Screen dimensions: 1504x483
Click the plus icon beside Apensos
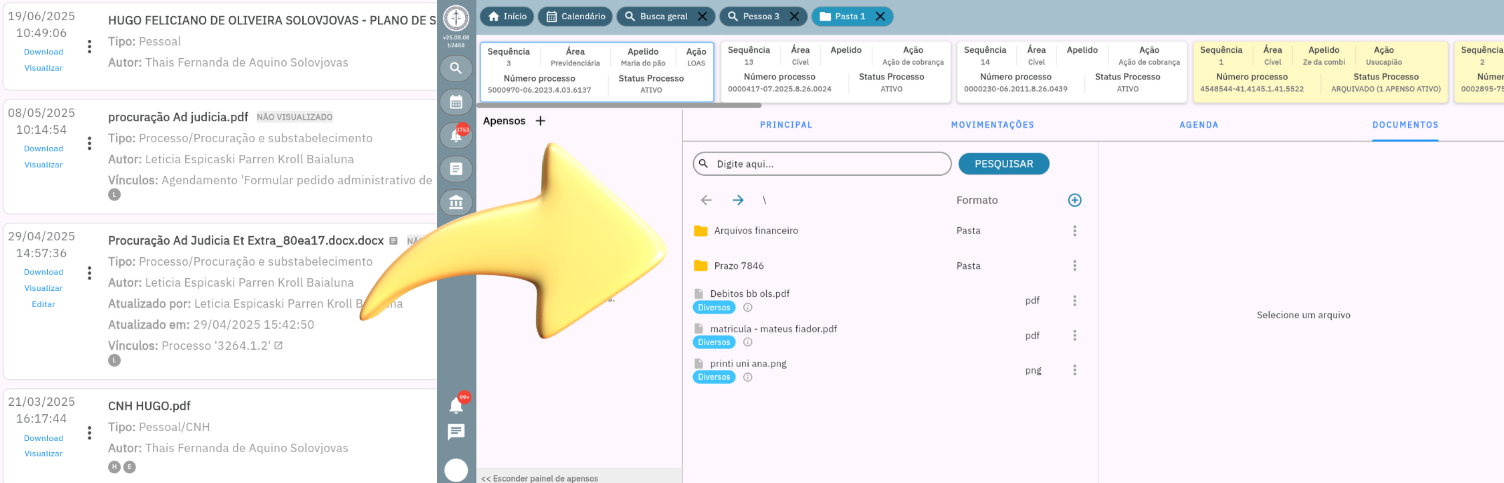click(x=541, y=121)
